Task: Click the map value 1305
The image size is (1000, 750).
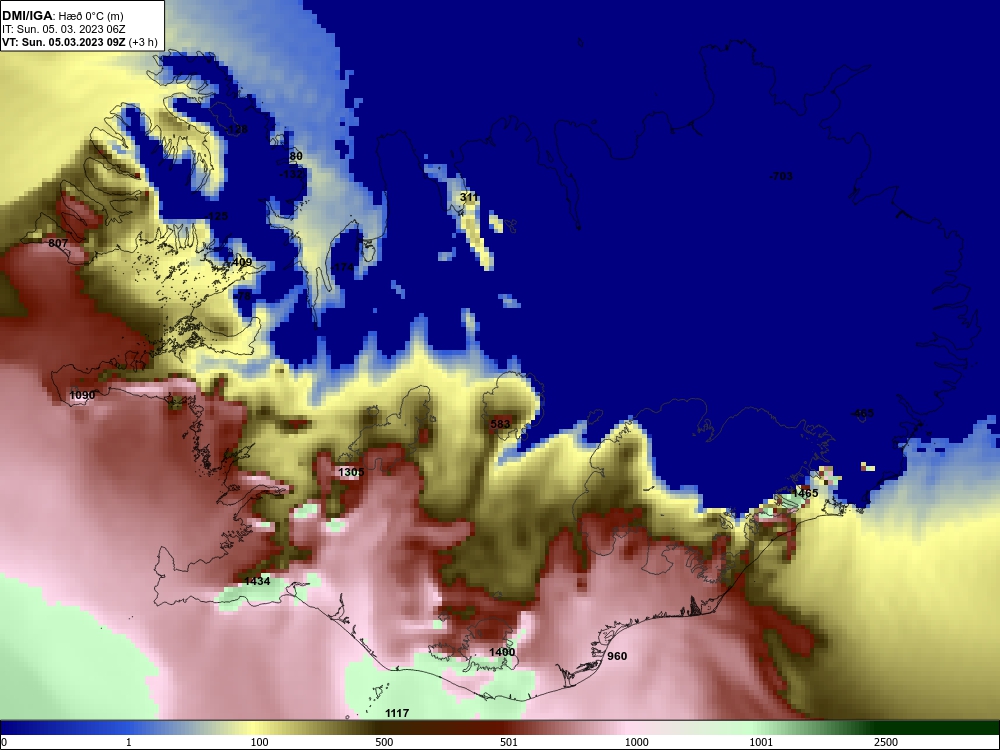Action: click(351, 473)
